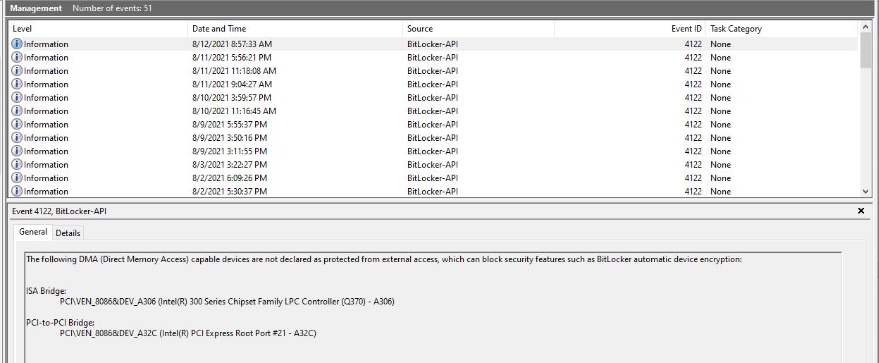Sort events by the Task Category column header
This screenshot has width=879, height=363.
(781, 29)
